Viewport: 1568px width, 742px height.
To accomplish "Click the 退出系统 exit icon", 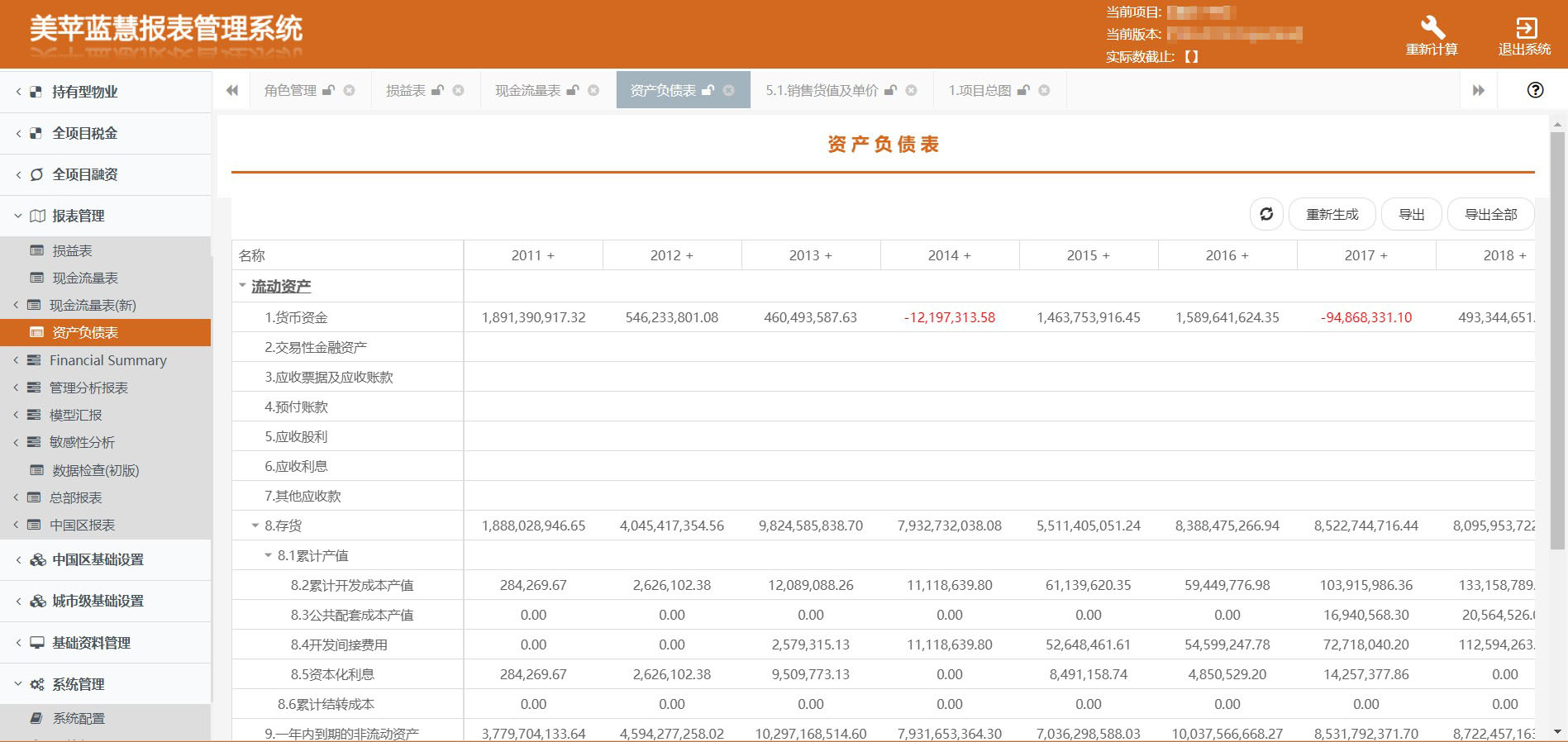I will [x=1525, y=27].
